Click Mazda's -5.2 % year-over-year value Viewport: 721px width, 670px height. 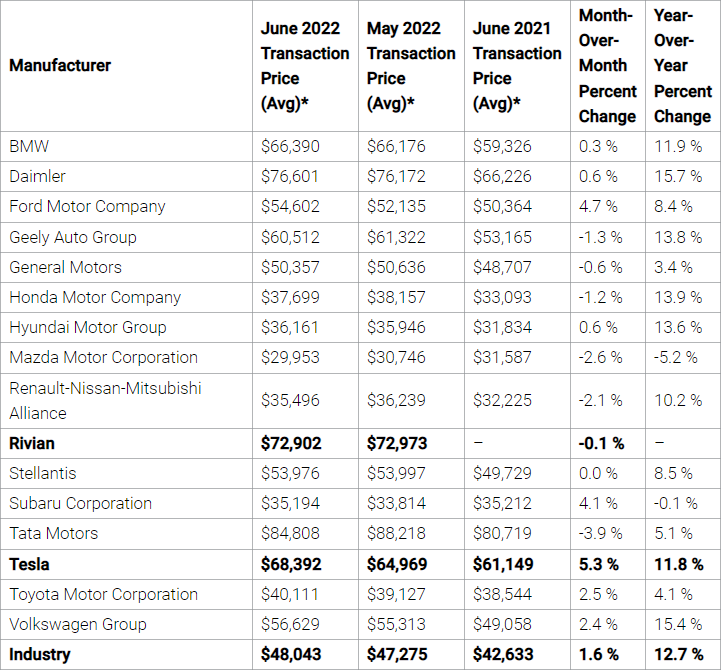point(678,357)
